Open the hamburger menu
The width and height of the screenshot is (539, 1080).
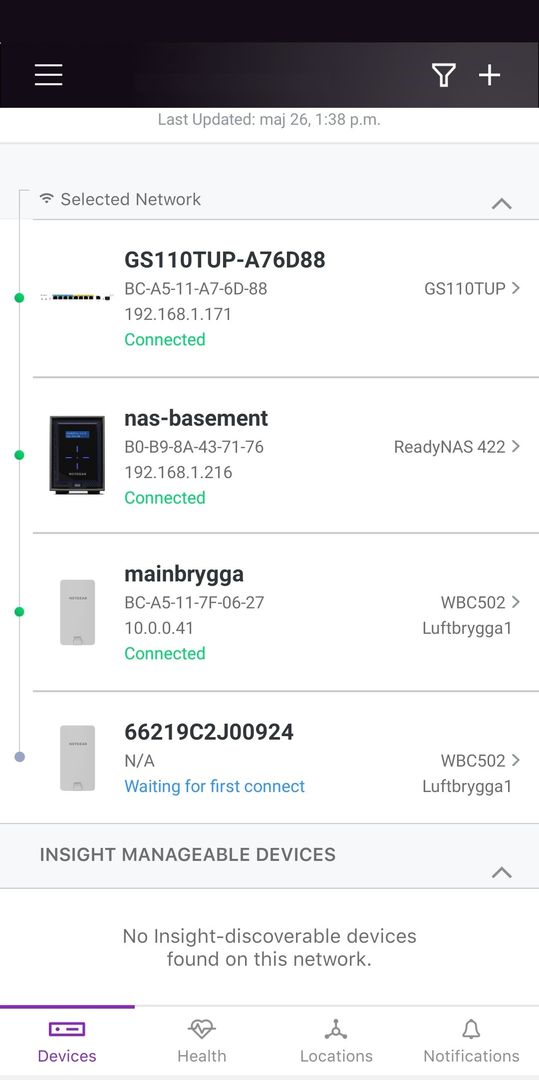click(48, 74)
